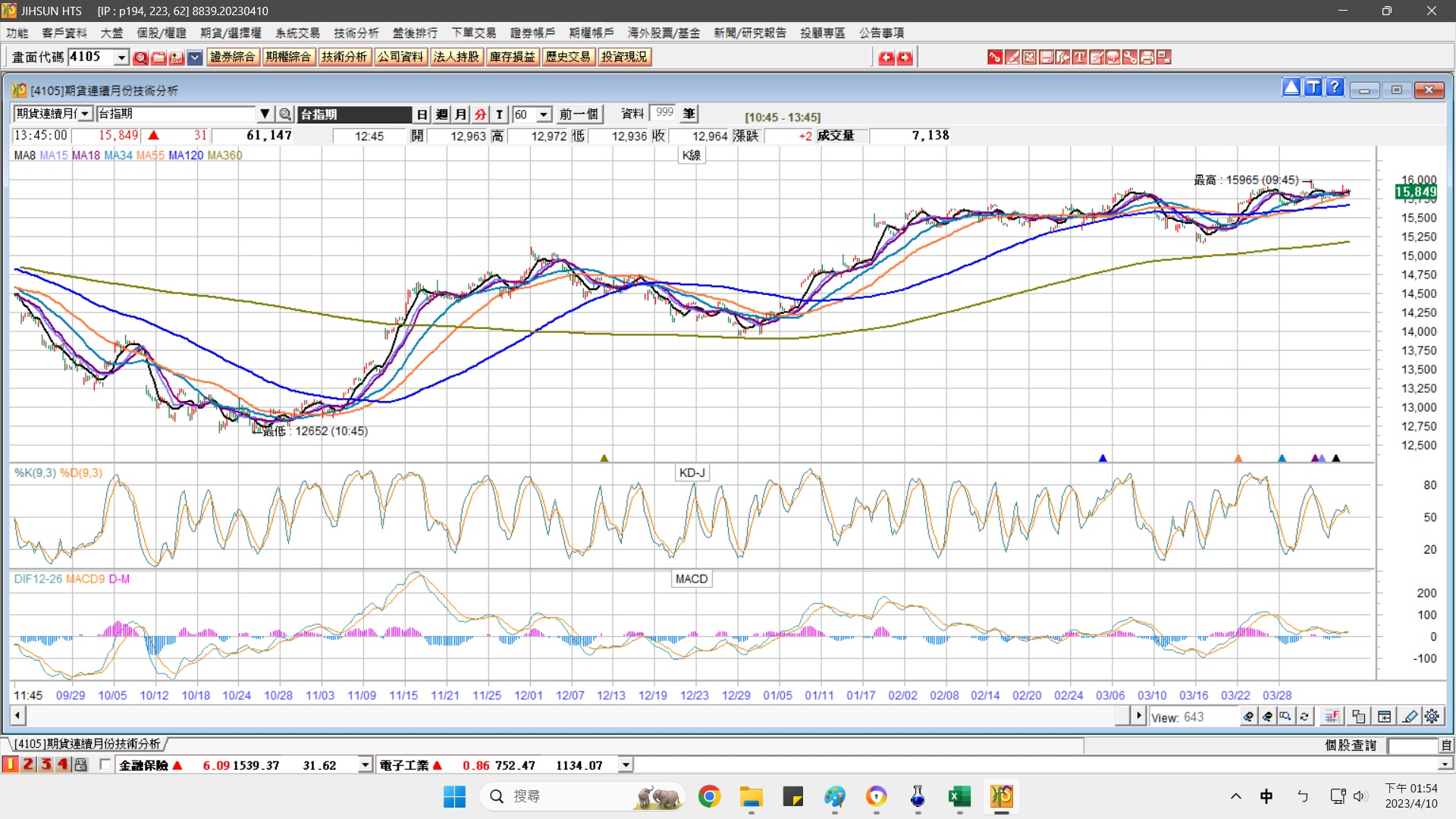
Task: Click the blue question mark help icon
Action: pos(1335,88)
